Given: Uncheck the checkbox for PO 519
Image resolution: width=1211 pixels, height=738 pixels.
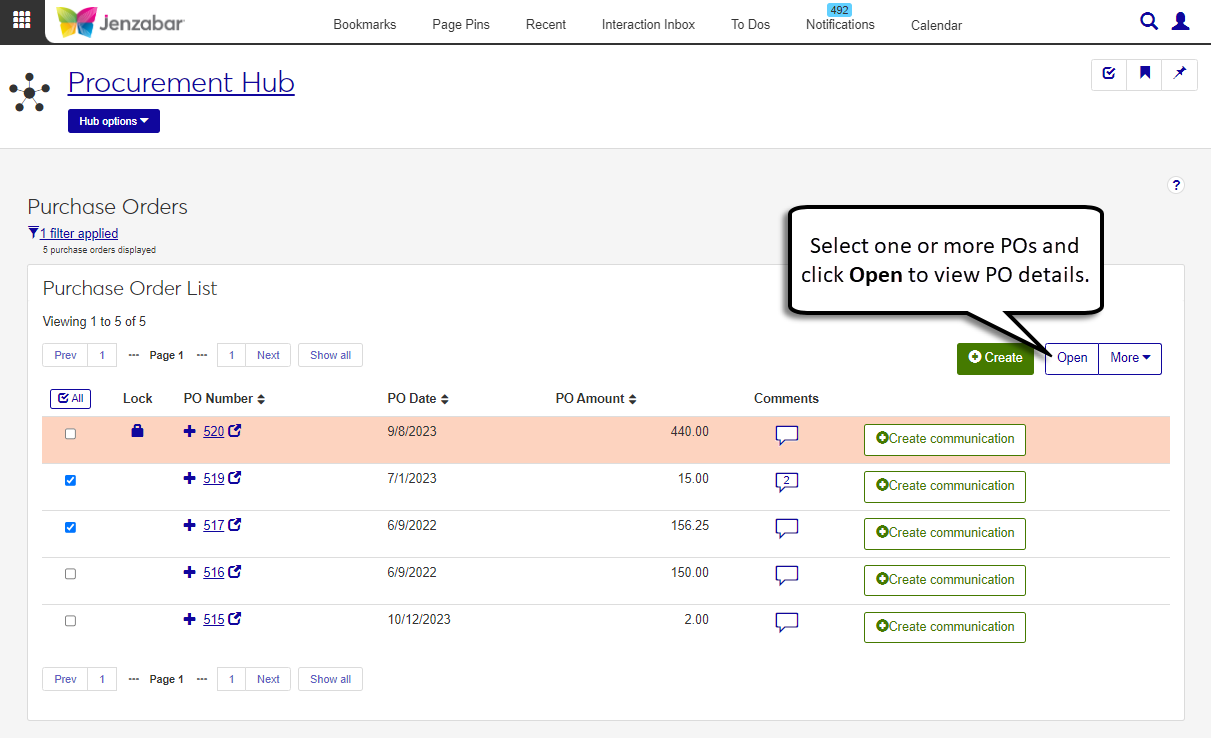Looking at the screenshot, I should [70, 481].
